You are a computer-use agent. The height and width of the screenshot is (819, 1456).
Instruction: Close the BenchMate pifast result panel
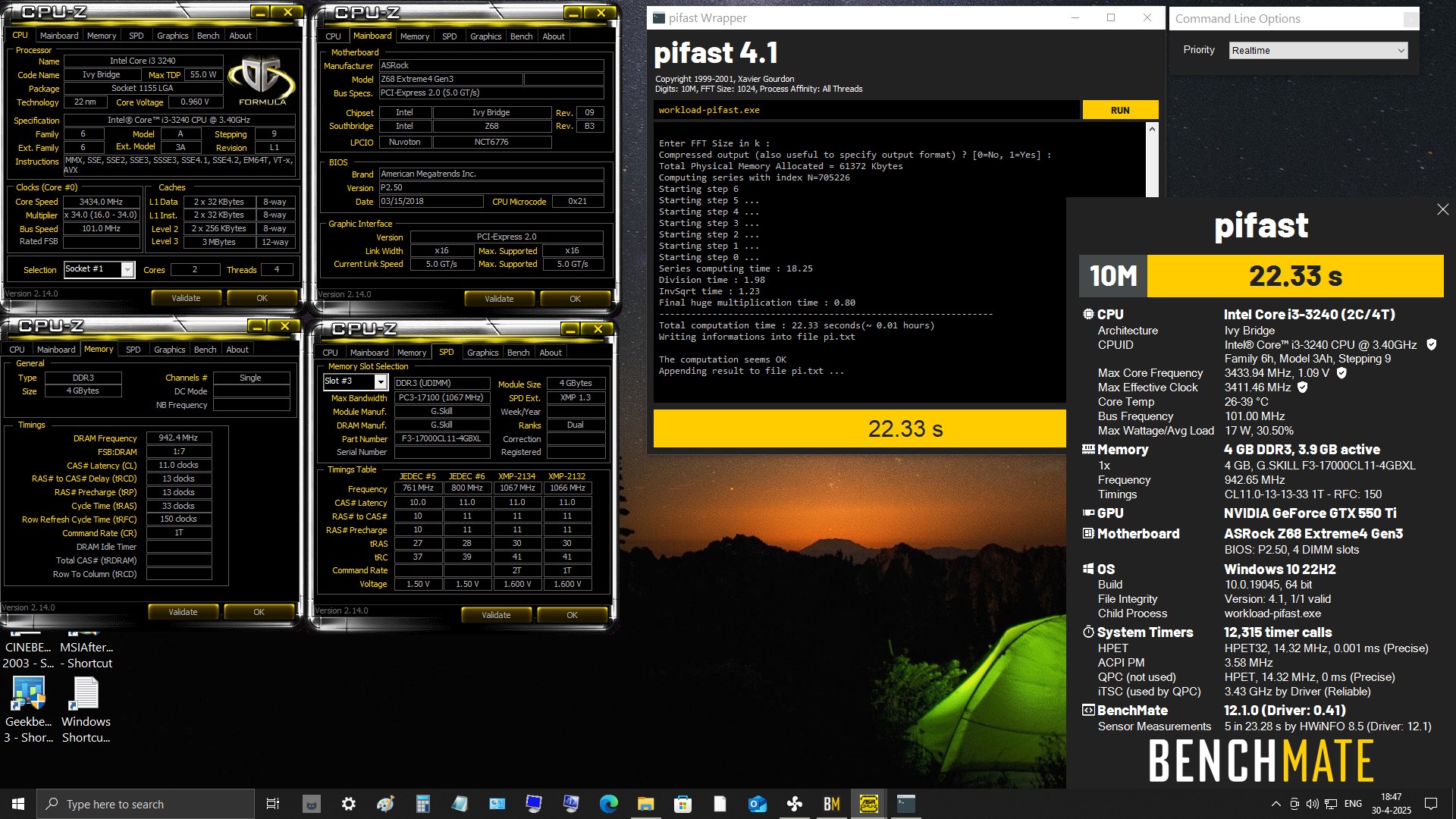pyautogui.click(x=1442, y=209)
